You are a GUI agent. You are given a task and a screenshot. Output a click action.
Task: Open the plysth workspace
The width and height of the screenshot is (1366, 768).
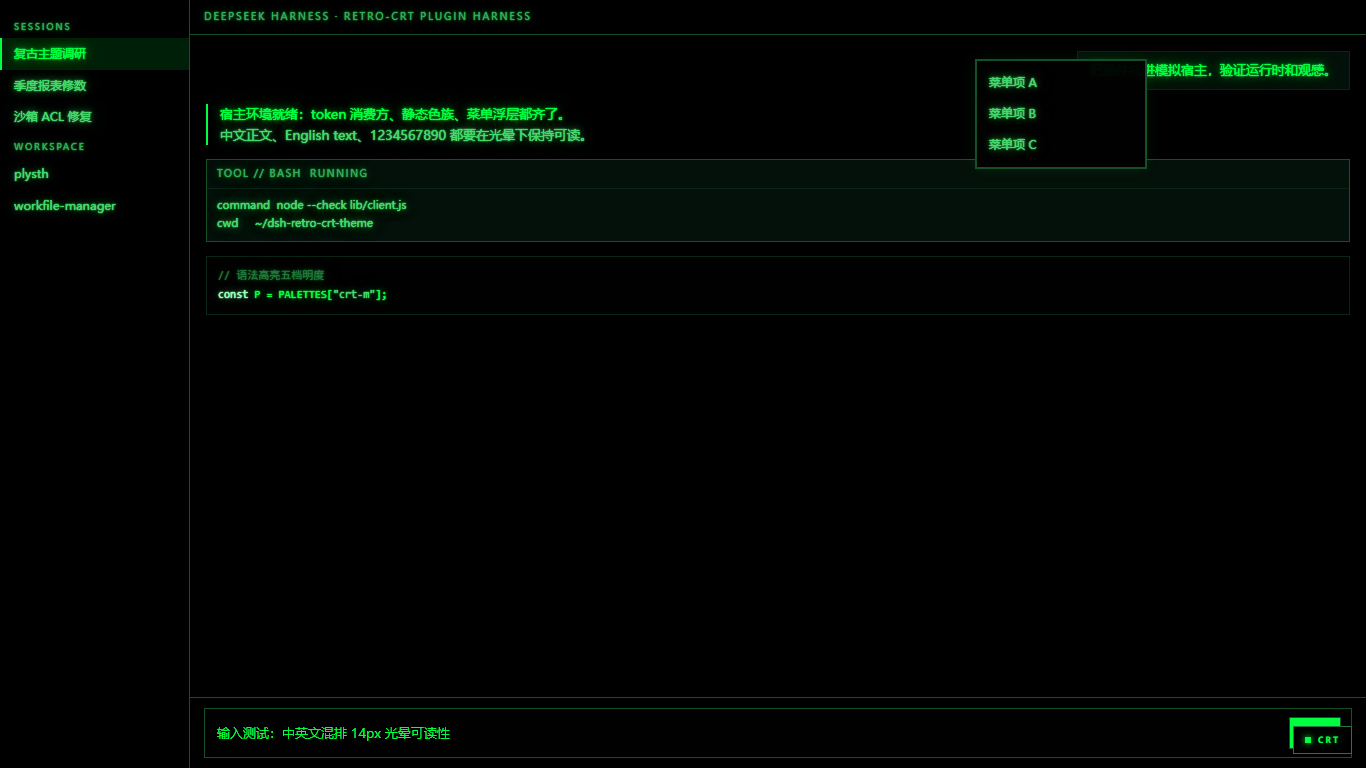coord(94,174)
